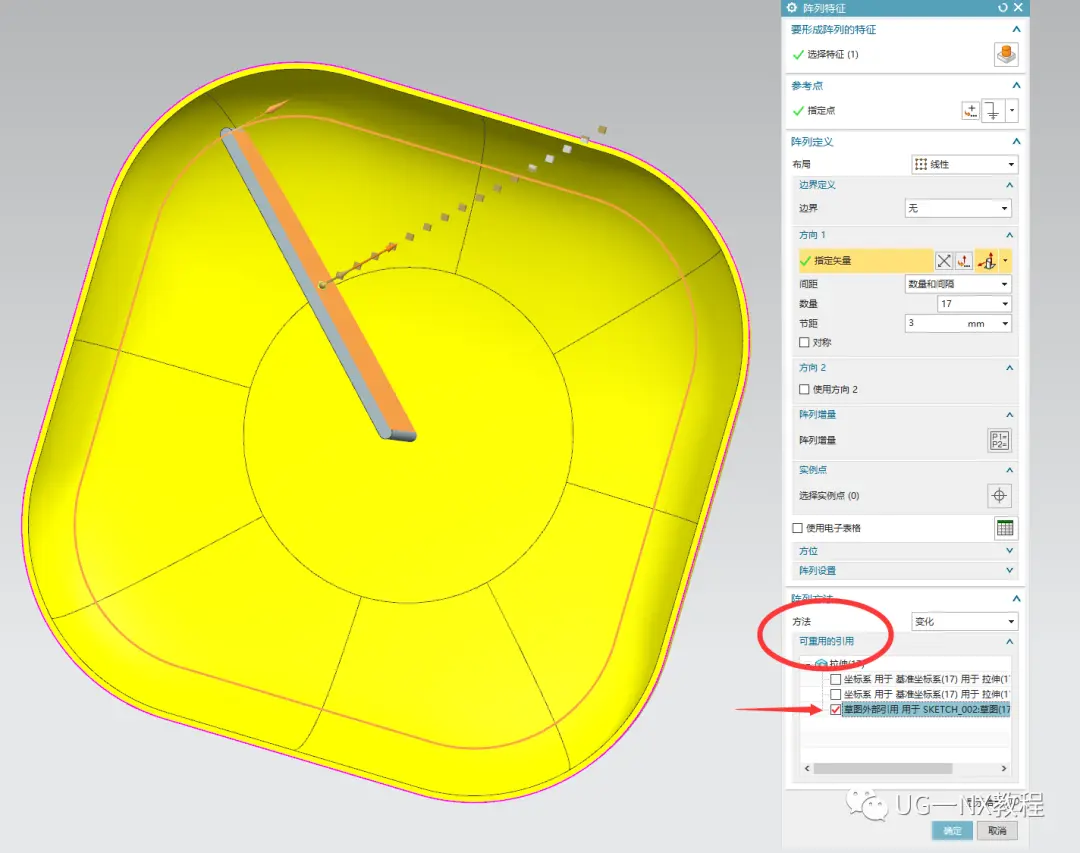This screenshot has height=853, width=1080.
Task: Click the 指定点 selection row
Action: [873, 110]
